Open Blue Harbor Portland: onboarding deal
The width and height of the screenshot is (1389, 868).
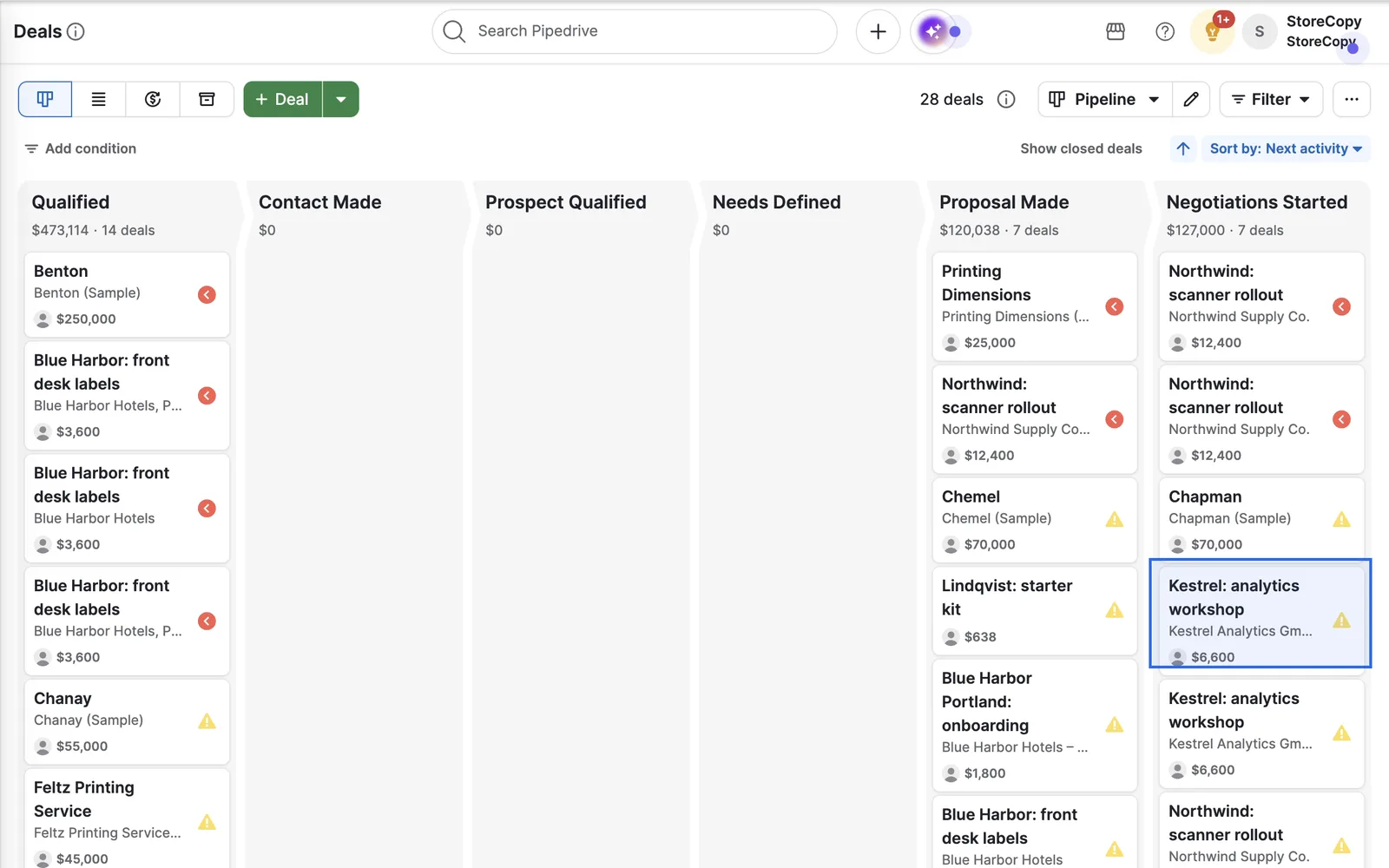1035,725
